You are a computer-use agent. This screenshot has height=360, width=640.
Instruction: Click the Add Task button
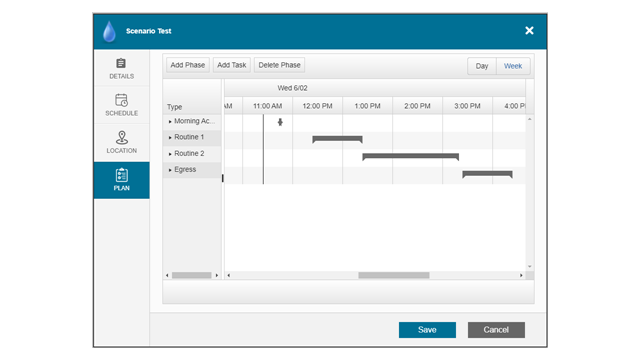point(231,65)
